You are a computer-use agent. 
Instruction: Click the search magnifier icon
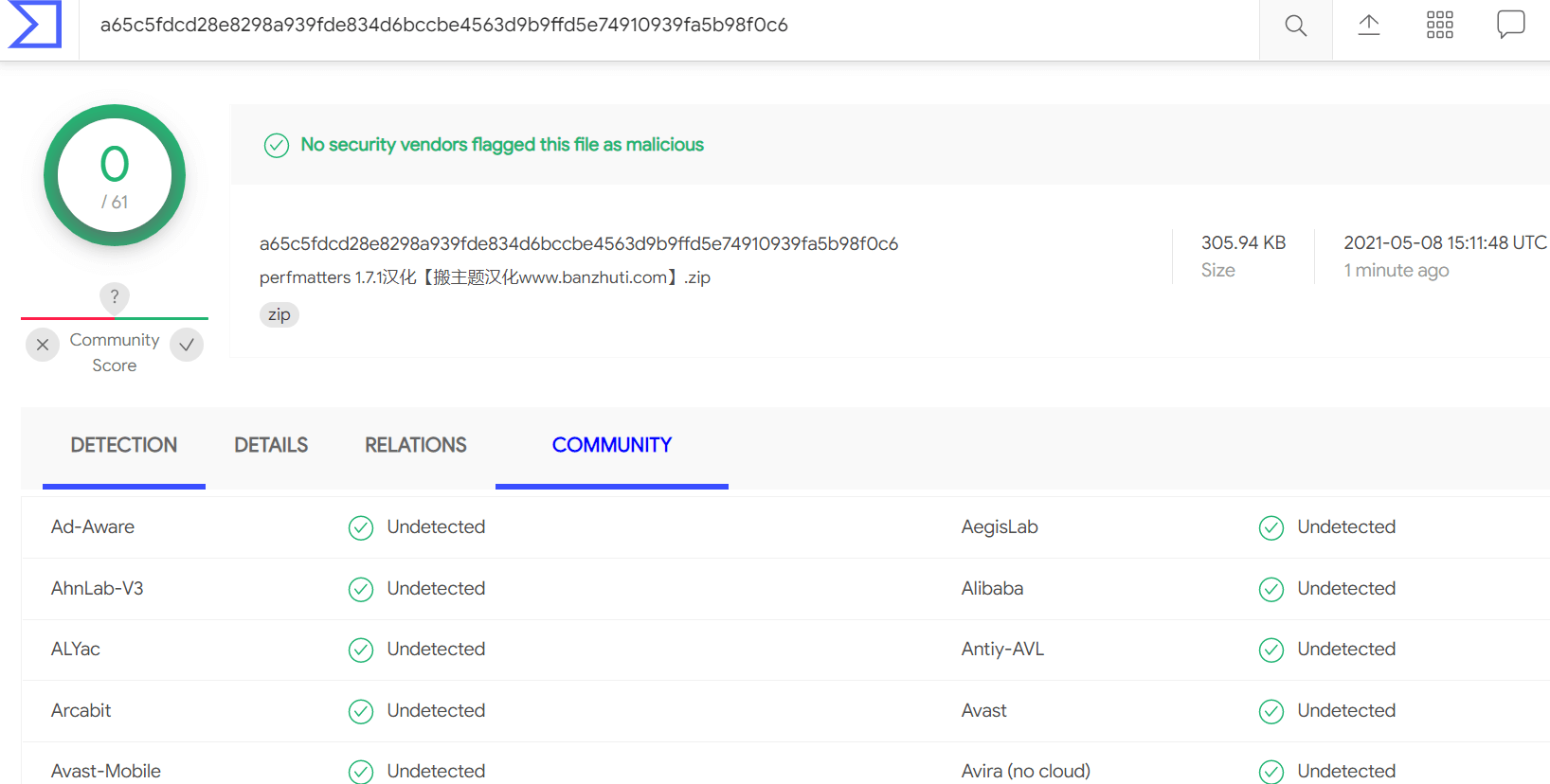tap(1295, 26)
